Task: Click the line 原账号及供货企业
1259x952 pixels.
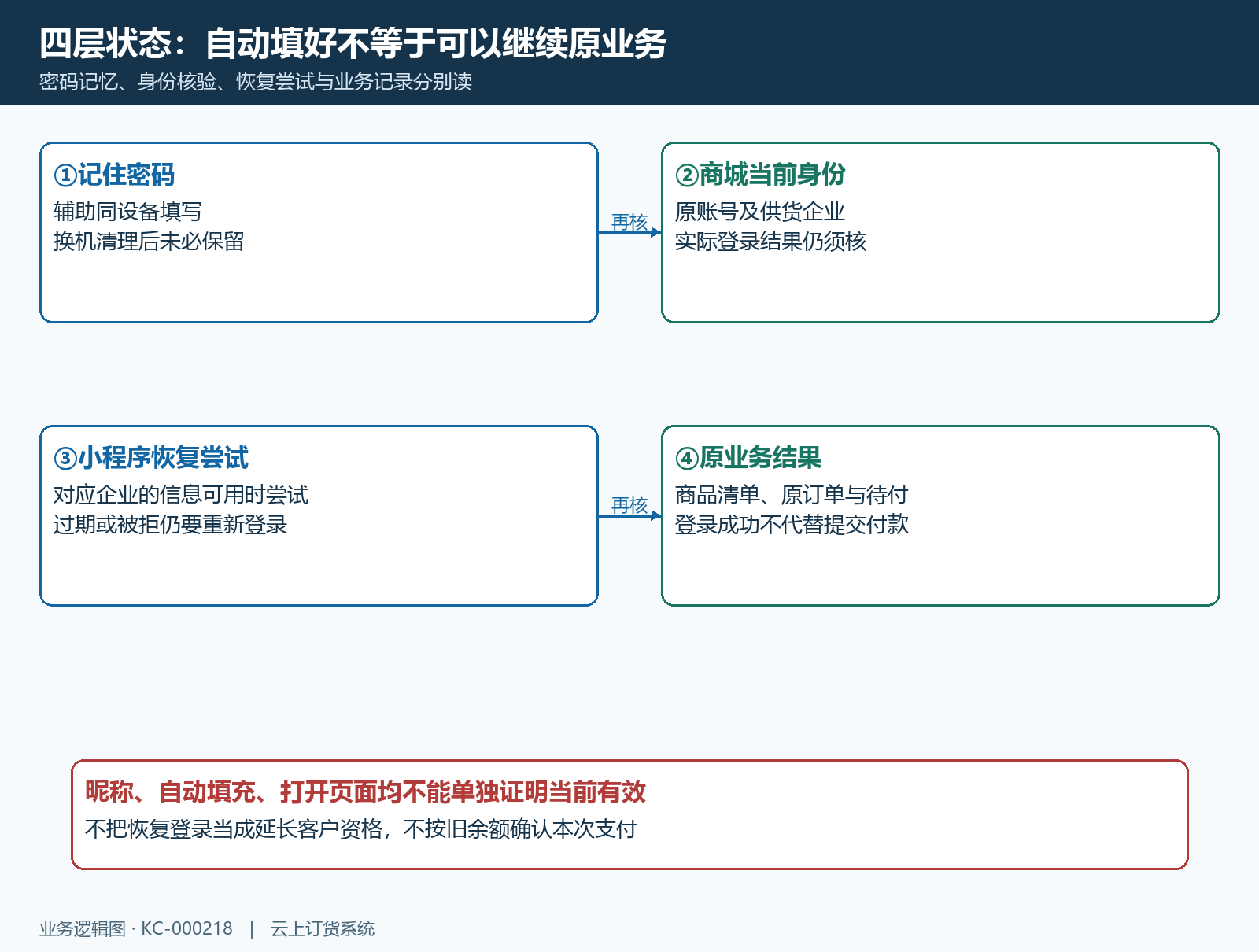Action: 760,212
